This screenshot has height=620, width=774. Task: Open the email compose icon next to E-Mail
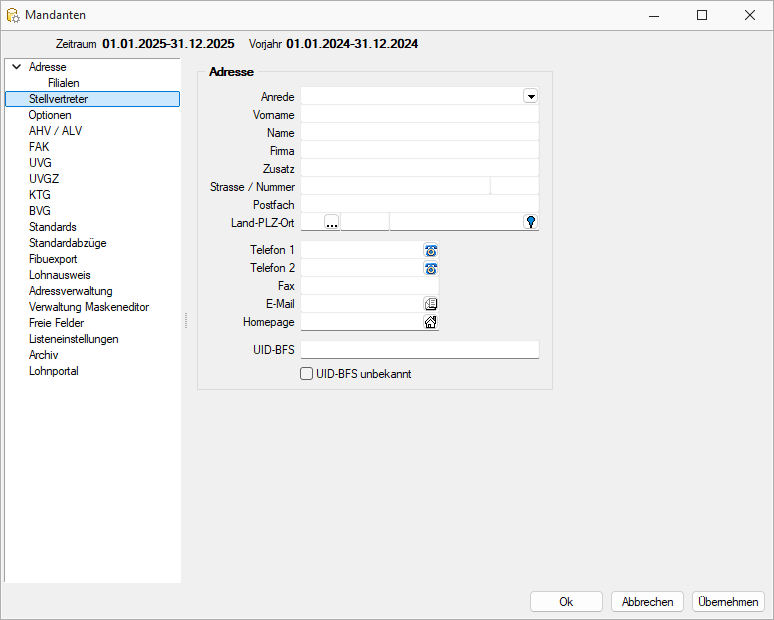[431, 304]
